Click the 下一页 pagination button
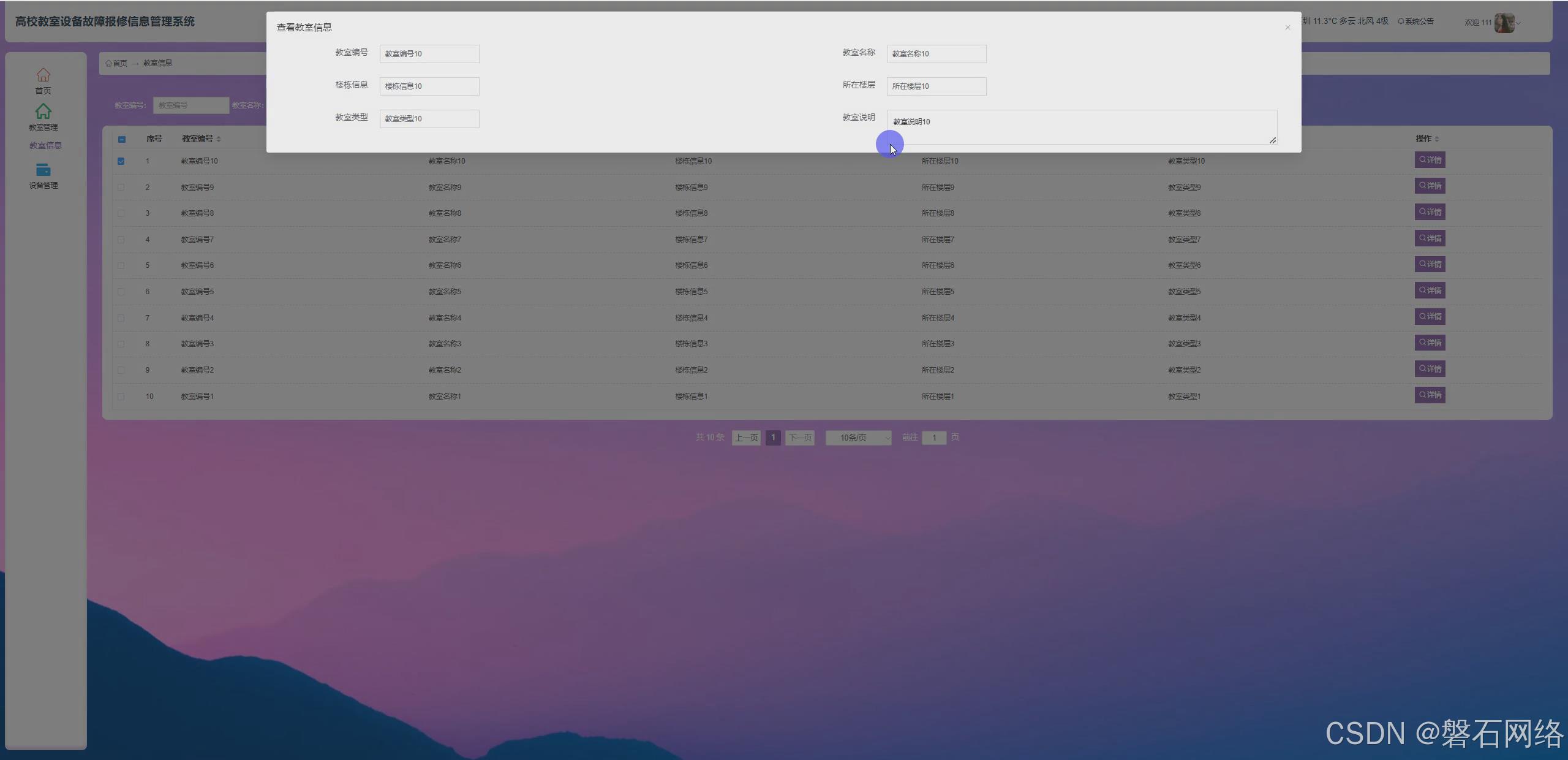Viewport: 1568px width, 760px height. [800, 438]
